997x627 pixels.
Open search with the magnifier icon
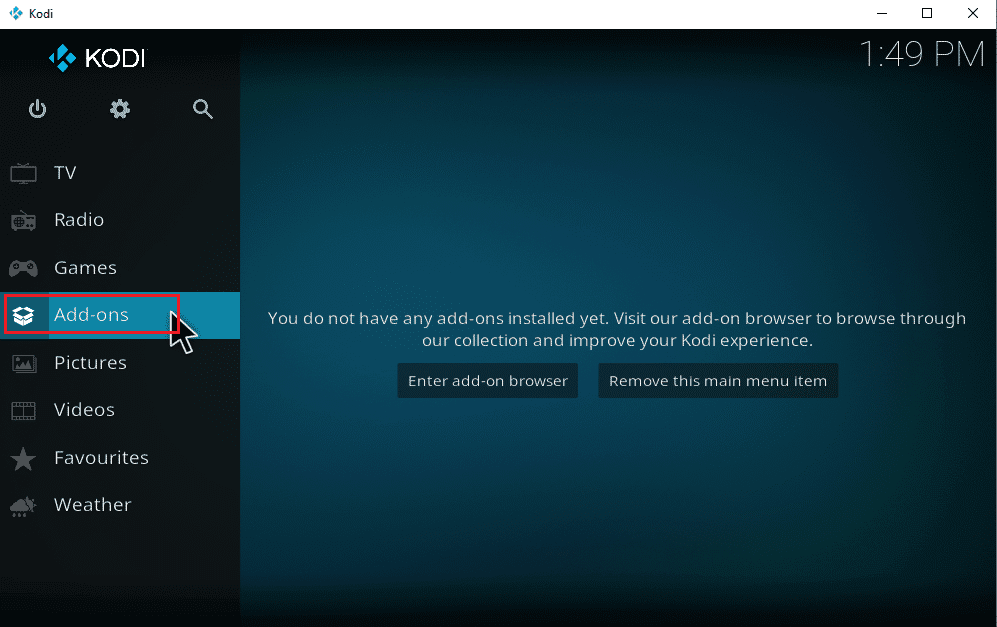tap(203, 109)
